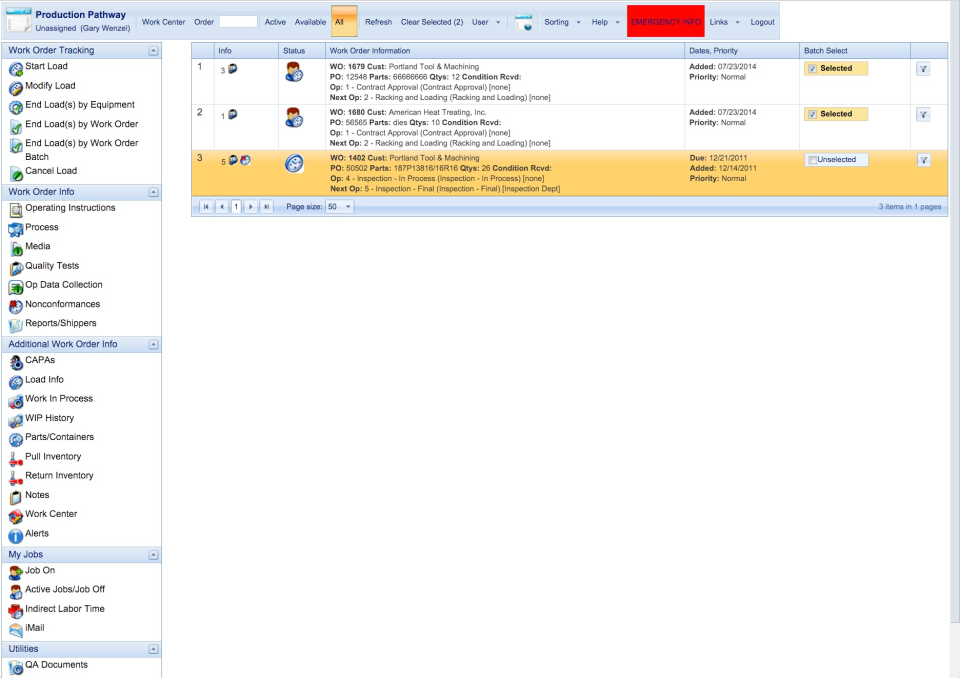Open the Links dropdown menu
The height and width of the screenshot is (678, 960).
tap(724, 22)
